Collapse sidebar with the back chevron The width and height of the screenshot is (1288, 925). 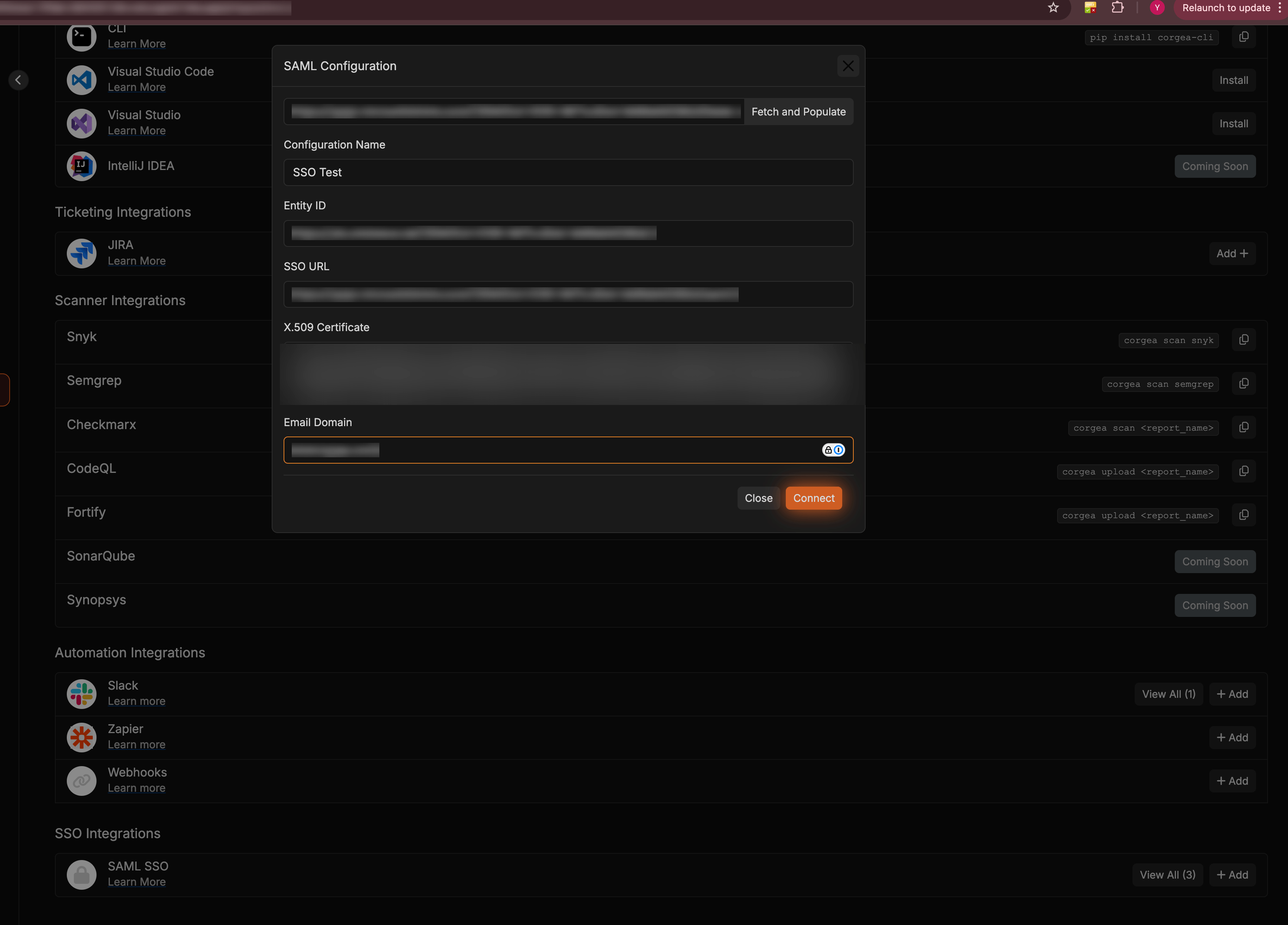click(x=18, y=80)
